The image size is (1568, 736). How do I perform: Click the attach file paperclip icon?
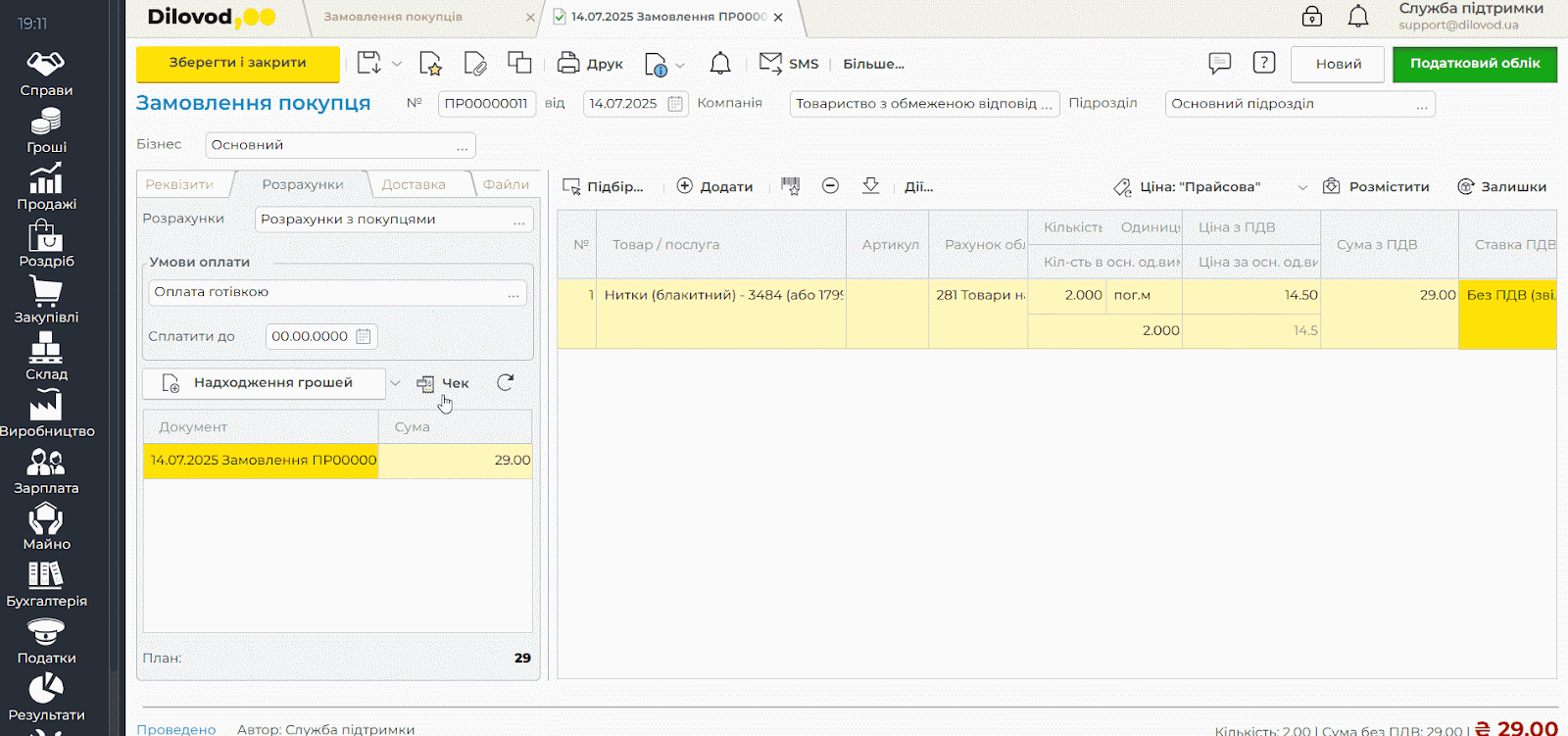475,64
